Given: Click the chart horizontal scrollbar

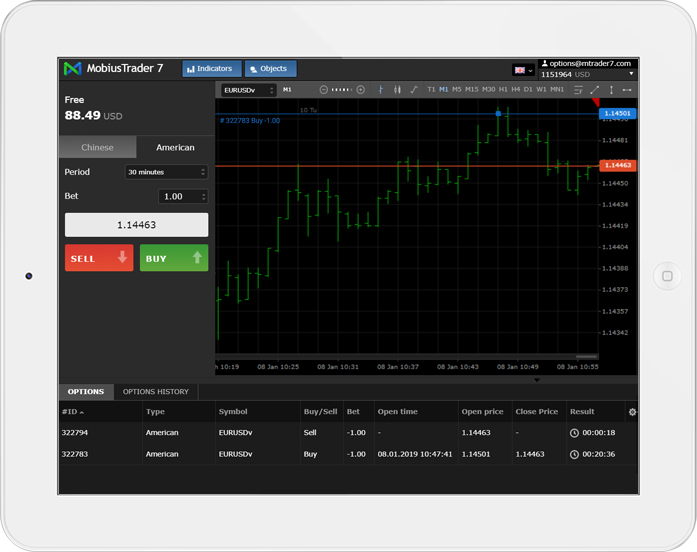Looking at the screenshot, I should (586, 356).
